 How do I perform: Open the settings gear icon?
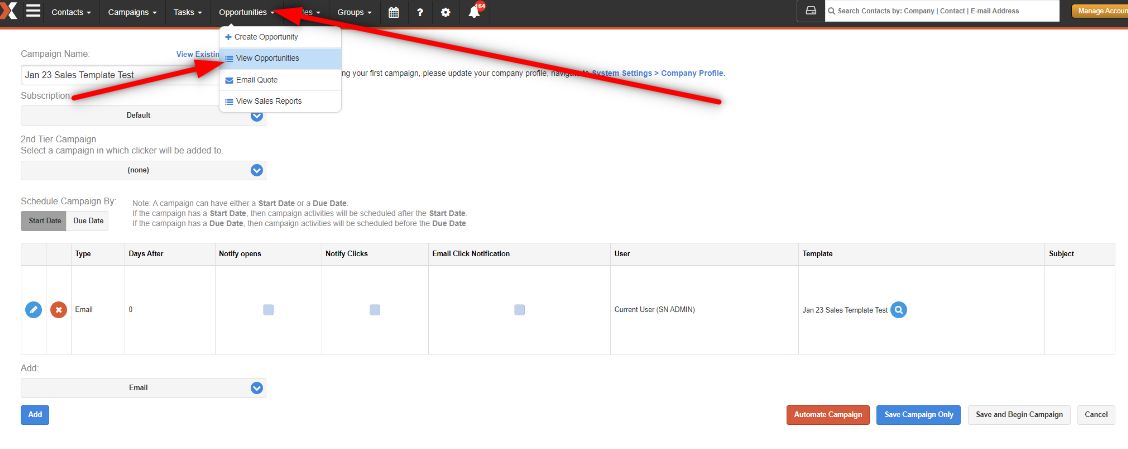pos(446,12)
